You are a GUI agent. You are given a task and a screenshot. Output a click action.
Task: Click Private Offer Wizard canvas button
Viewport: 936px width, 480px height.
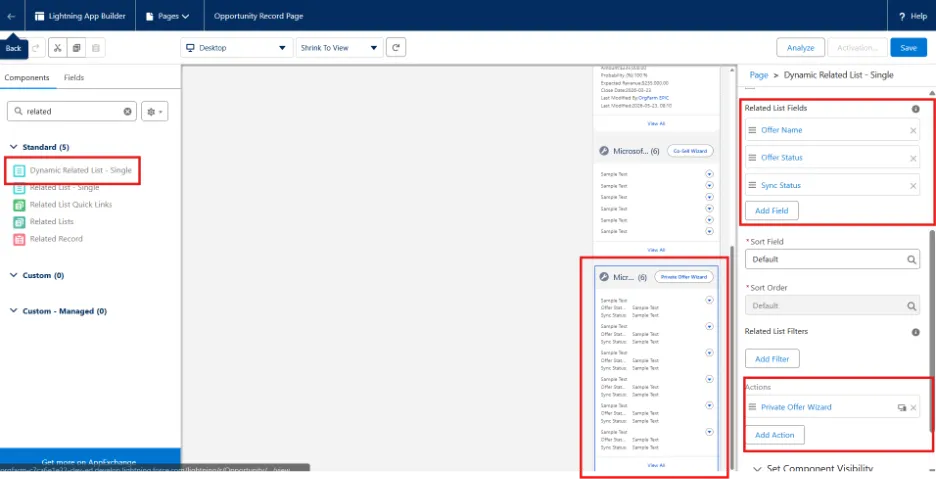click(x=683, y=277)
